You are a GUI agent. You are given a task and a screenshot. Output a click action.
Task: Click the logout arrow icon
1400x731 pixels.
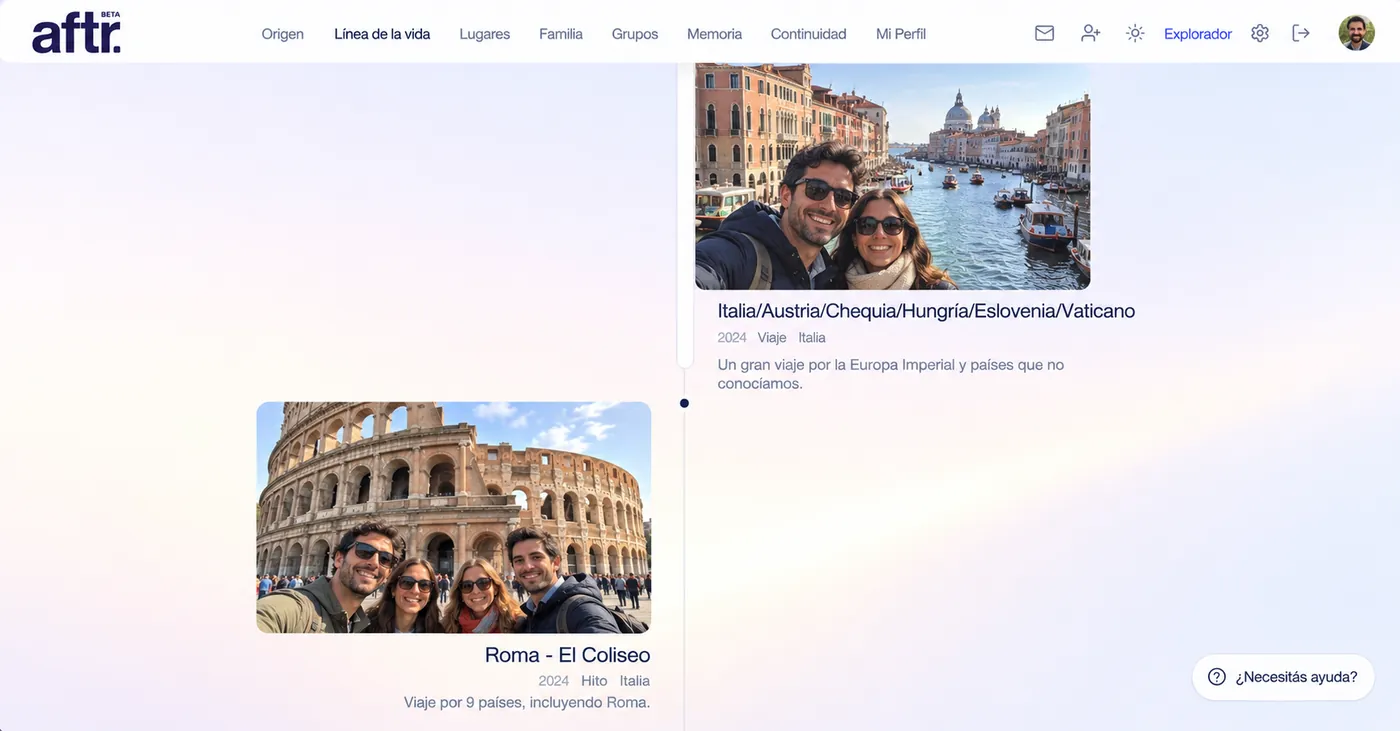(x=1301, y=33)
